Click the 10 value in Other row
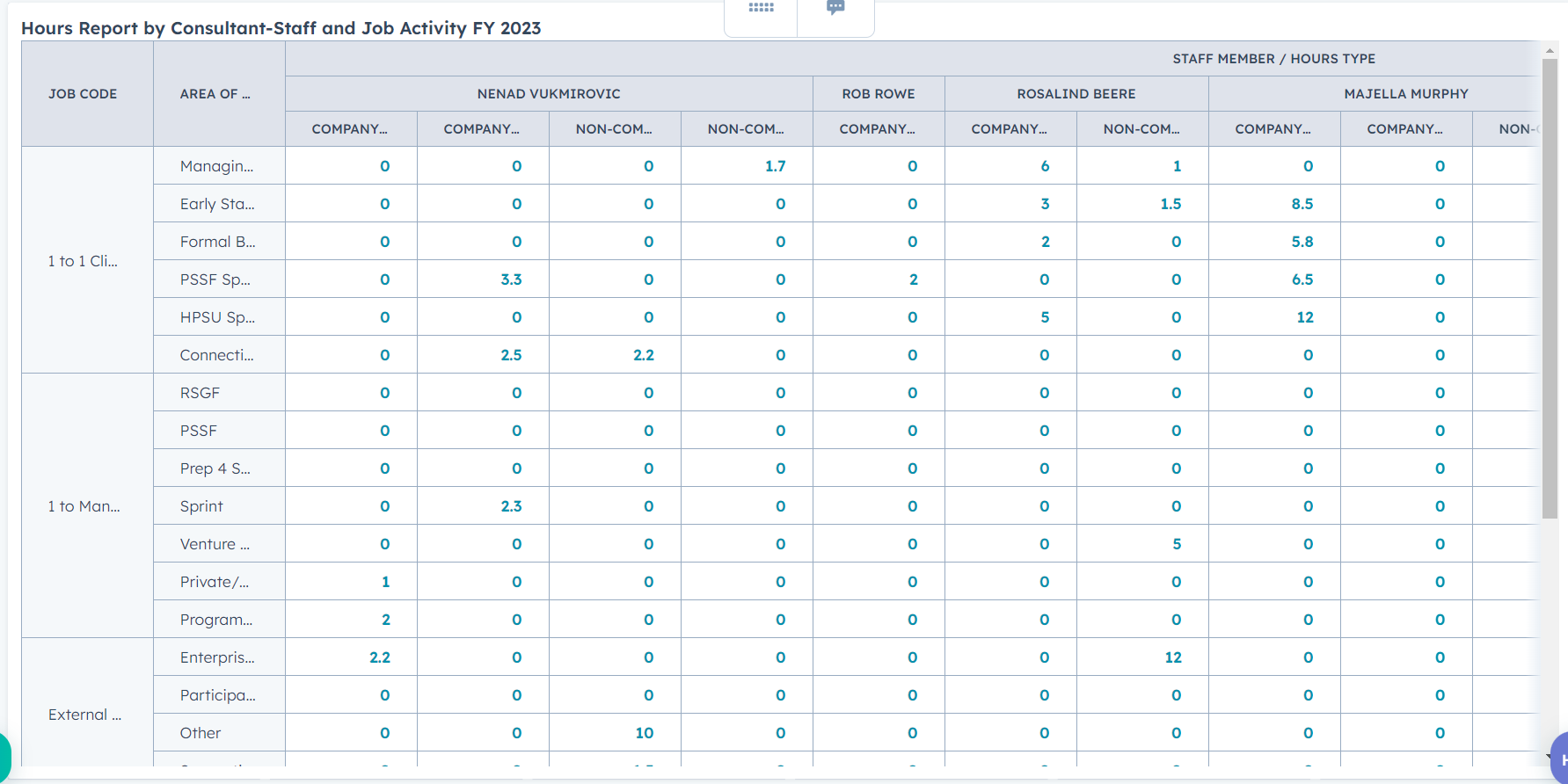 644,733
